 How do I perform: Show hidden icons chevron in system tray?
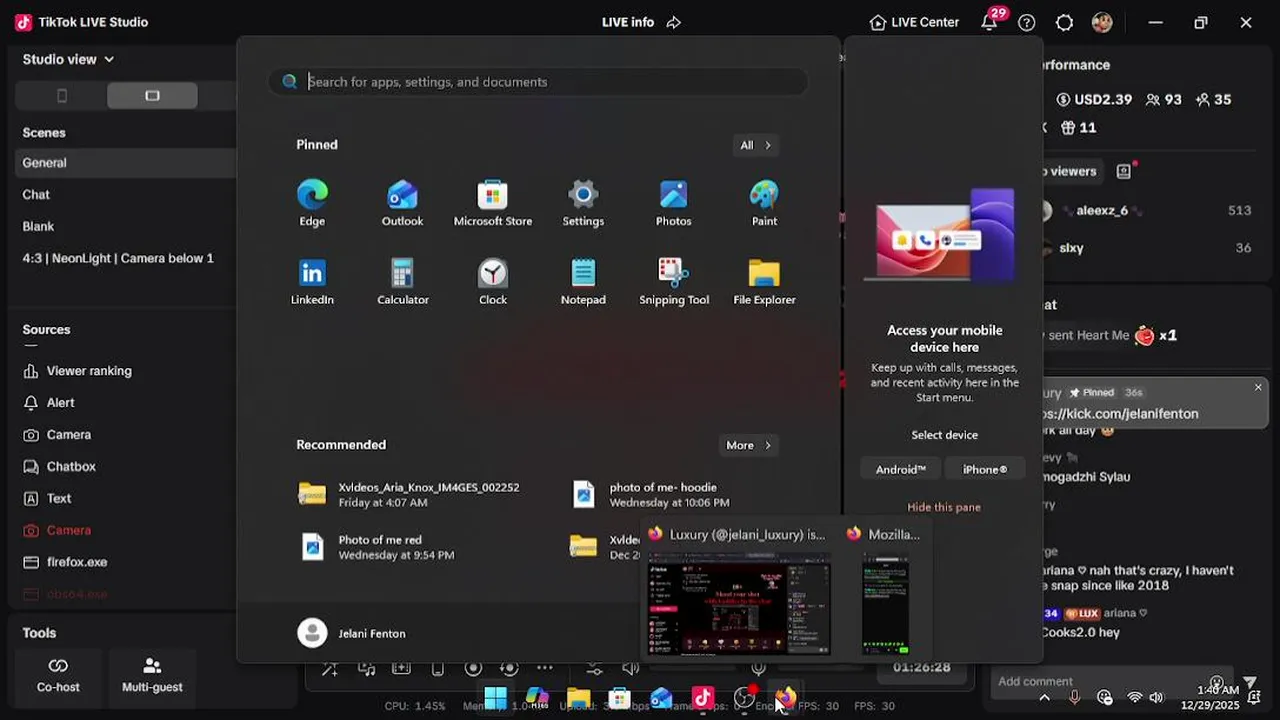click(1044, 697)
